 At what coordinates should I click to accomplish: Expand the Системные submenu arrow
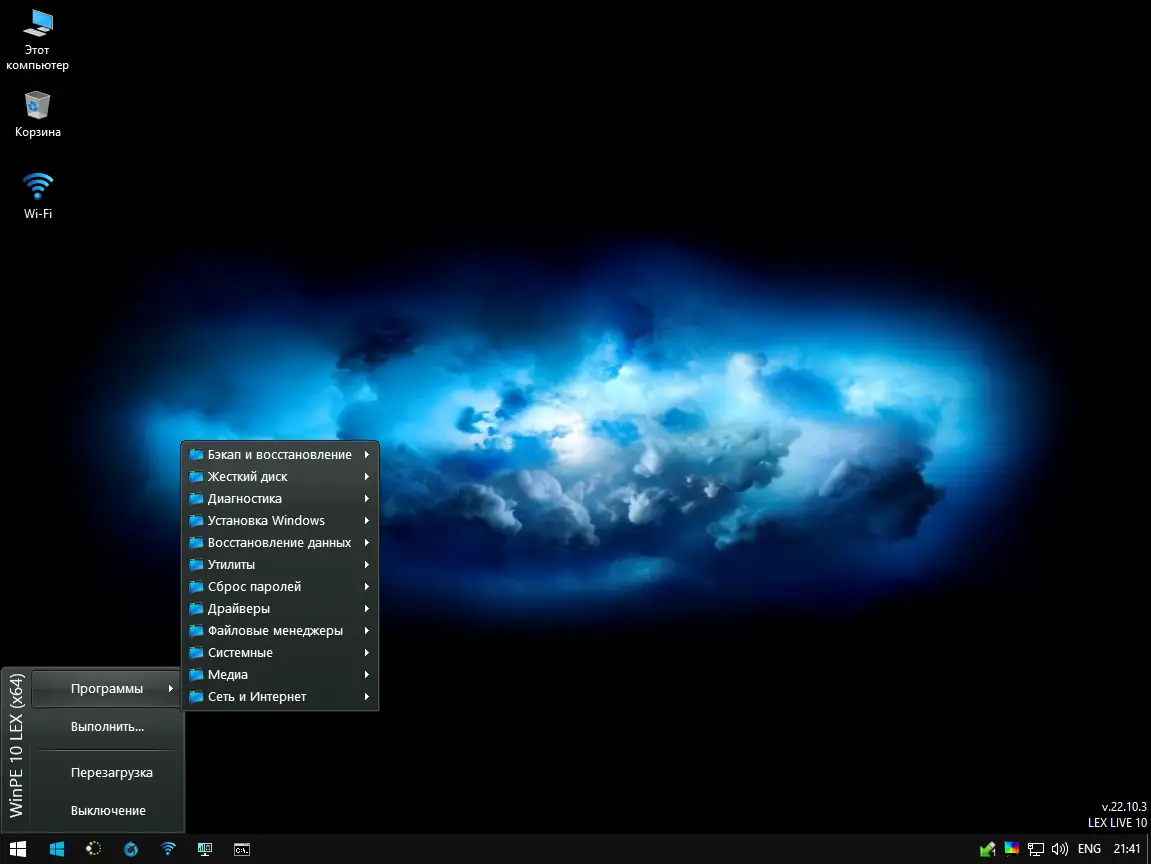click(x=366, y=653)
